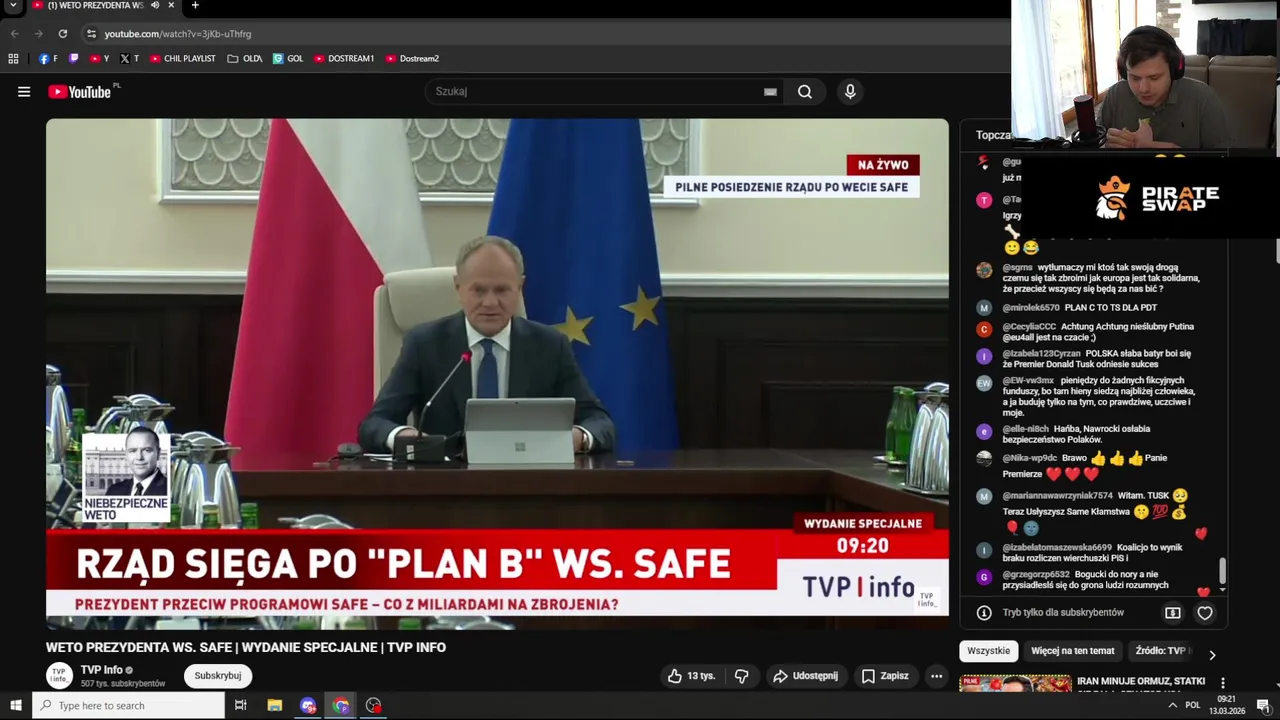Screen dimensions: 1280x720
Task: Open the Super Chat dollar icon in chat
Action: click(1173, 613)
